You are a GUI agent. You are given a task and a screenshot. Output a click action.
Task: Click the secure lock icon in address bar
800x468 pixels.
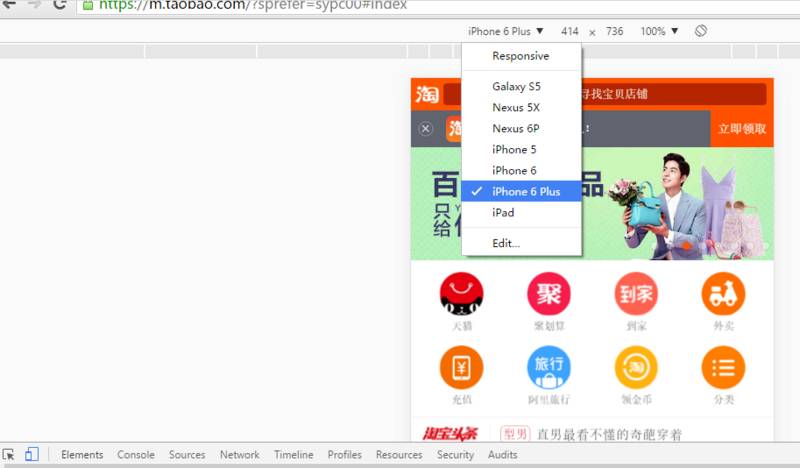pos(88,5)
